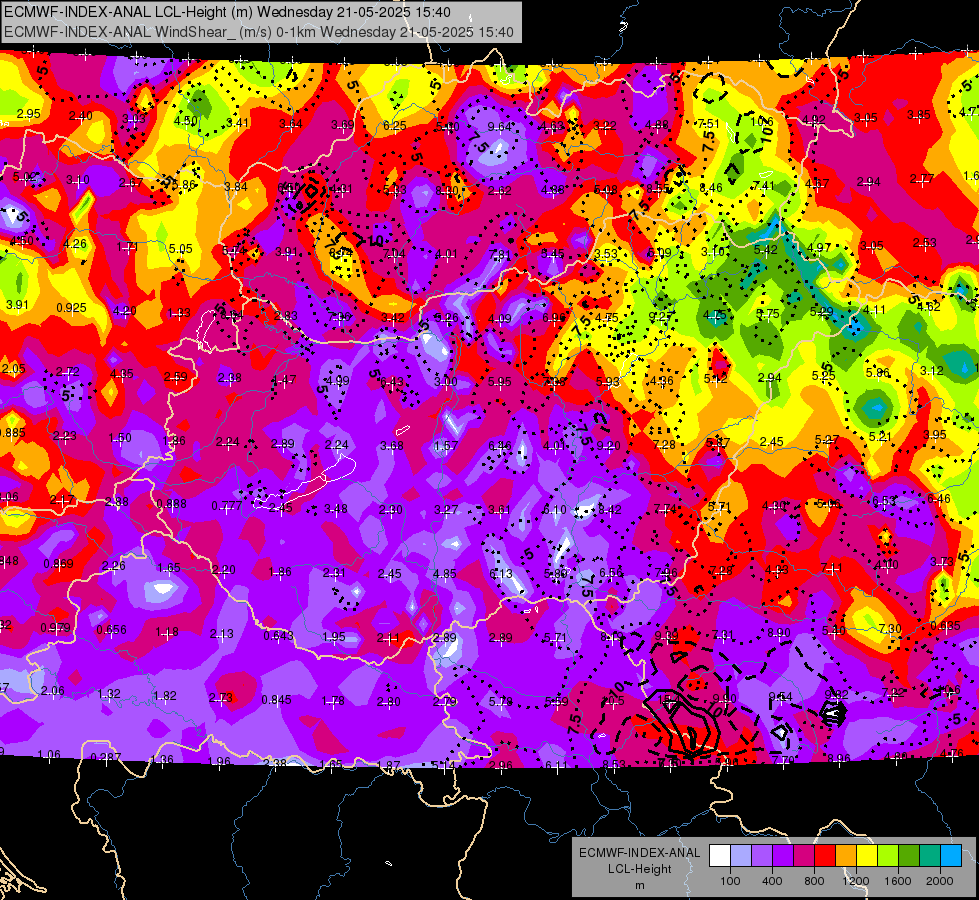
Task: Click the wind shear value 5.14
Action: [443, 765]
